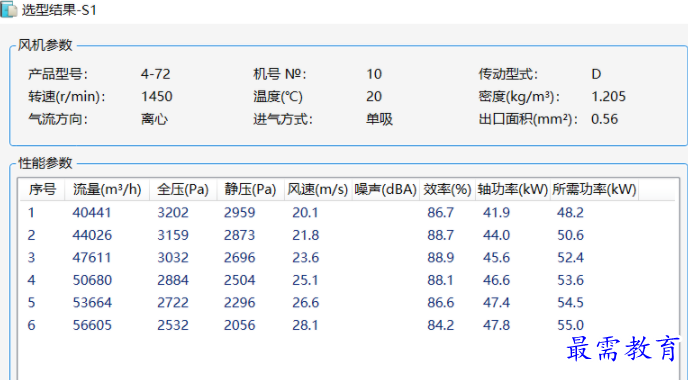The image size is (688, 380).
Task: Click required power value 52.4
Action: [x=570, y=258]
